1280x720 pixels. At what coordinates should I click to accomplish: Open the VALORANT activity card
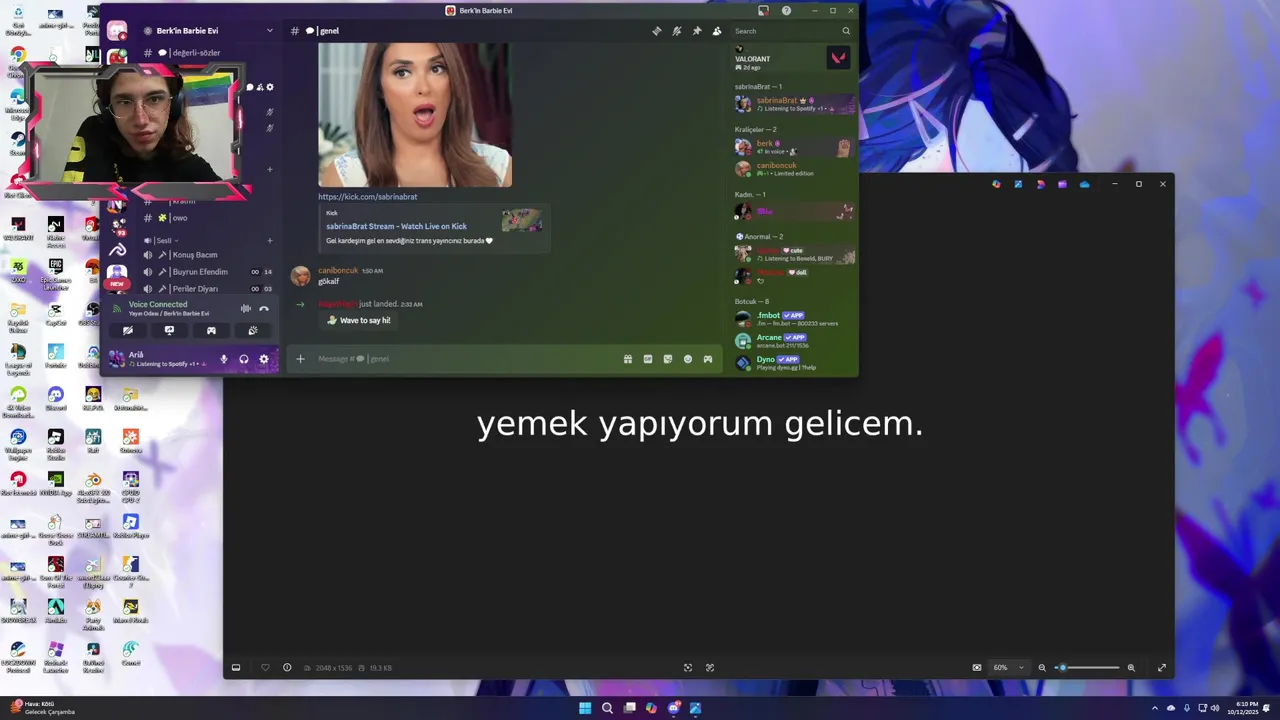point(793,59)
